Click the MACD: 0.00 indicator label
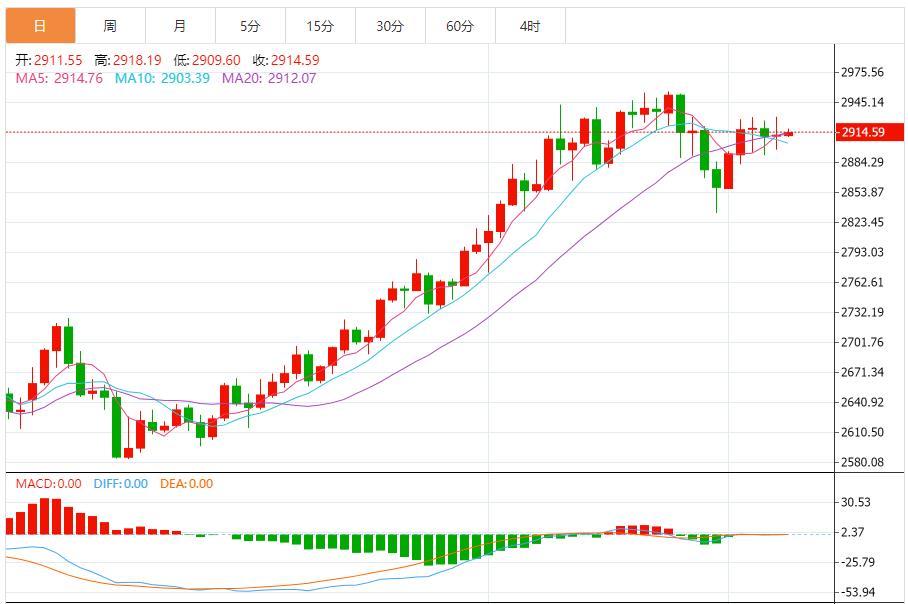Screen dimensions: 908x604 click(48, 484)
